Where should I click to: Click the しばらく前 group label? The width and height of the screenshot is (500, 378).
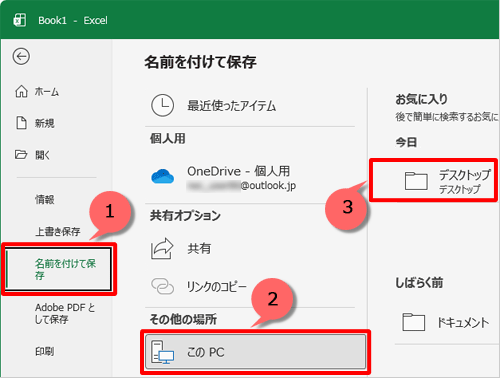click(x=419, y=283)
